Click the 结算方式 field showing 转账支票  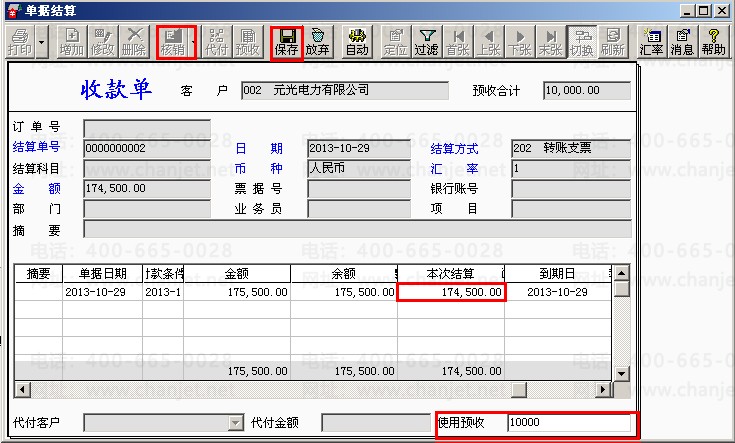pyautogui.click(x=571, y=149)
